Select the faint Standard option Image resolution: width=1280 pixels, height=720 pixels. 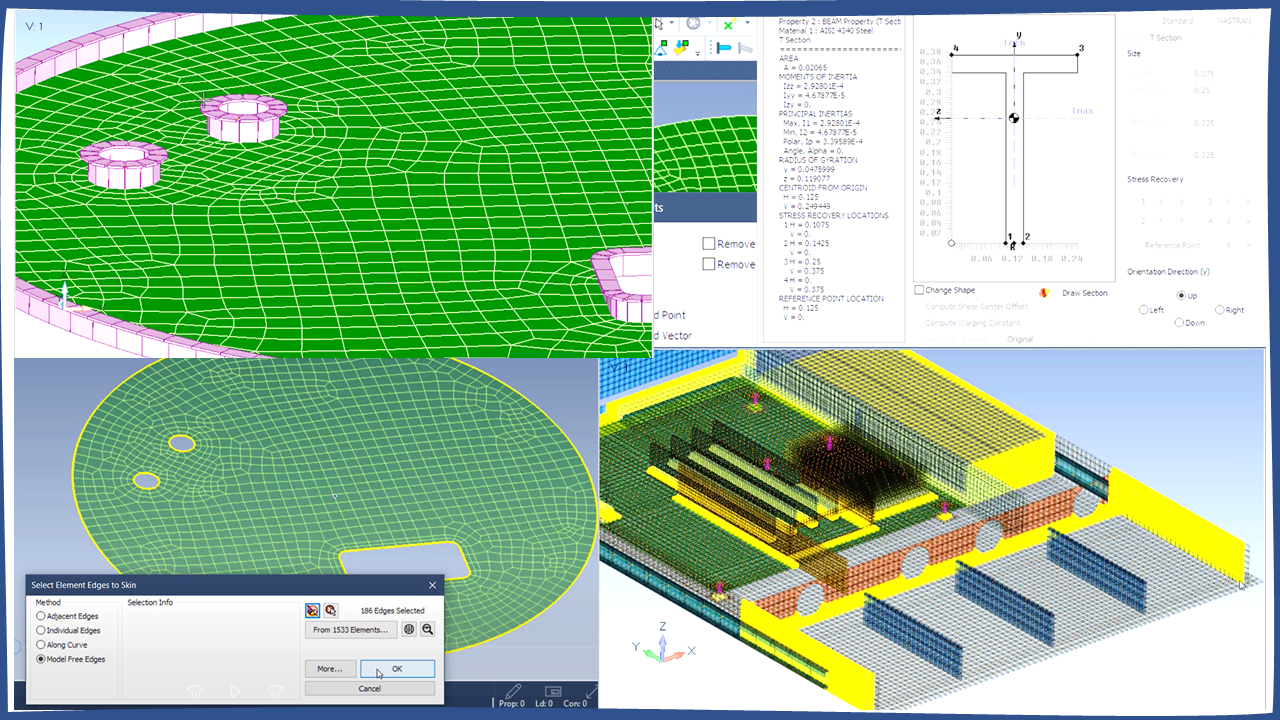coord(1177,21)
